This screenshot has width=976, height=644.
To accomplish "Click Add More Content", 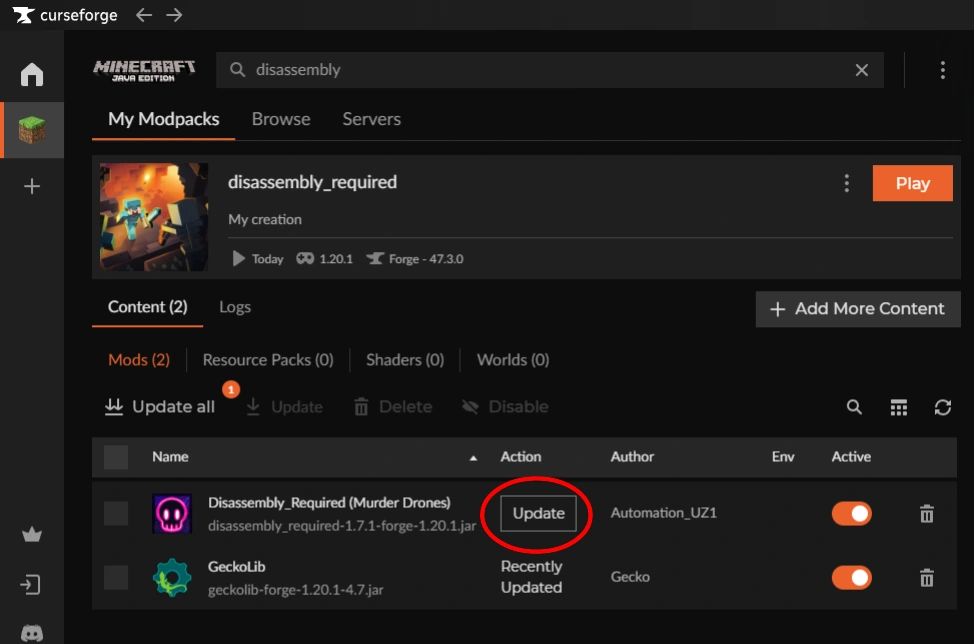I will tap(858, 309).
